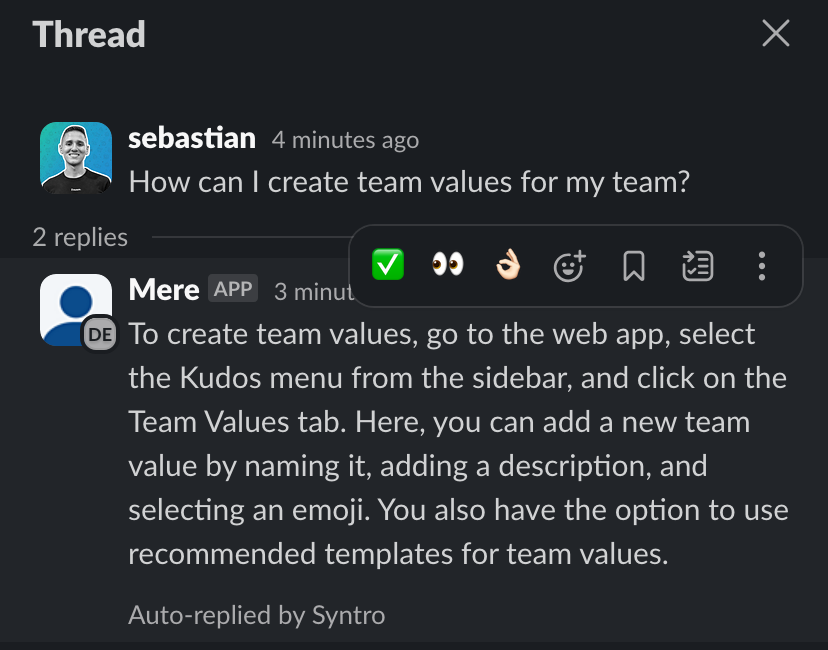
Task: Close the Thread panel
Action: pyautogui.click(x=776, y=33)
